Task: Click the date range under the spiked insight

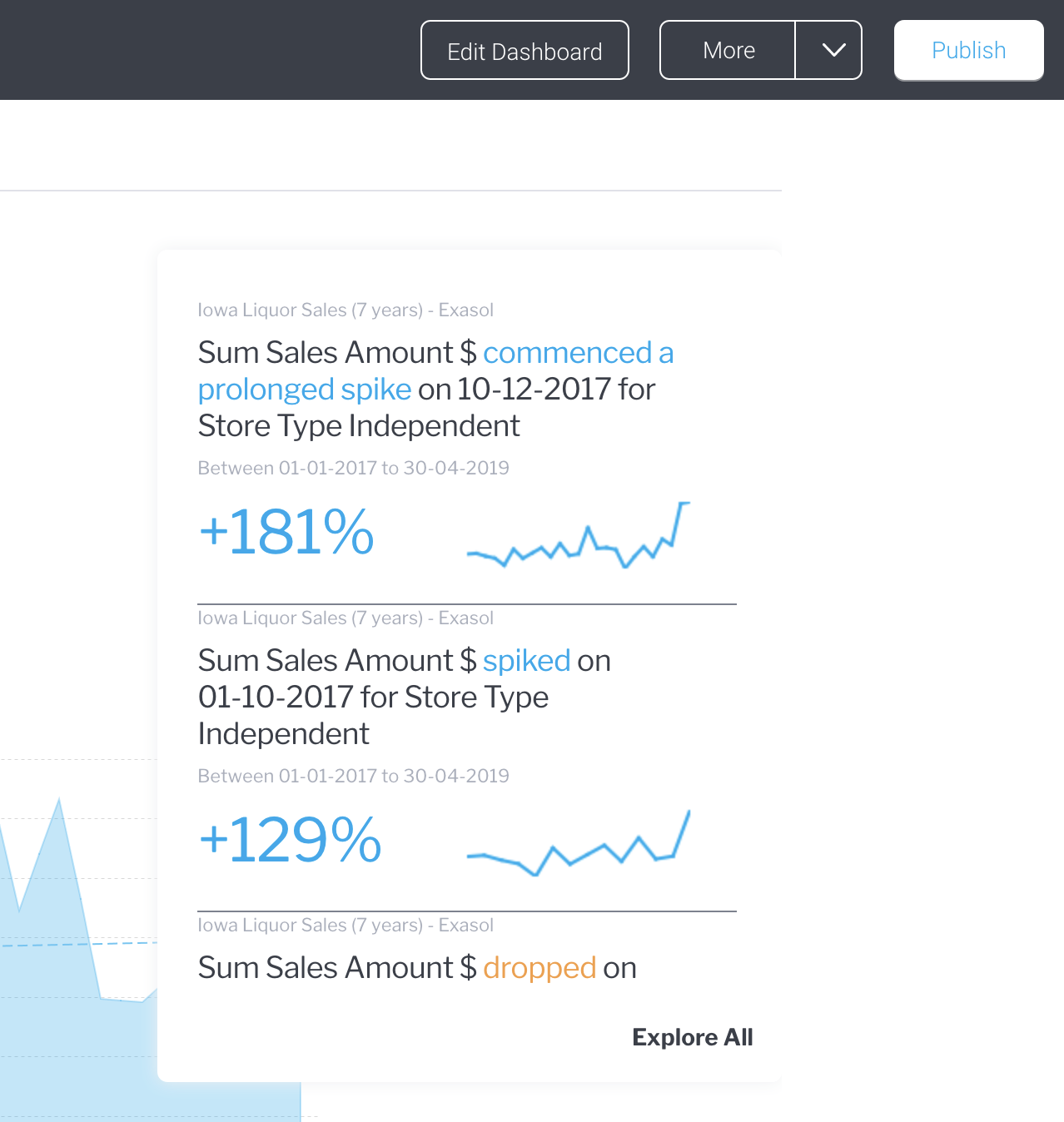Action: pyautogui.click(x=353, y=776)
